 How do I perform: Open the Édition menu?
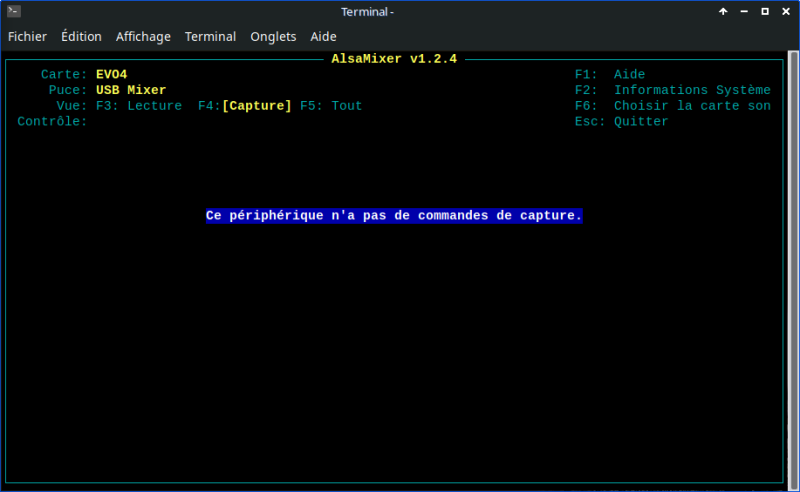(x=81, y=37)
